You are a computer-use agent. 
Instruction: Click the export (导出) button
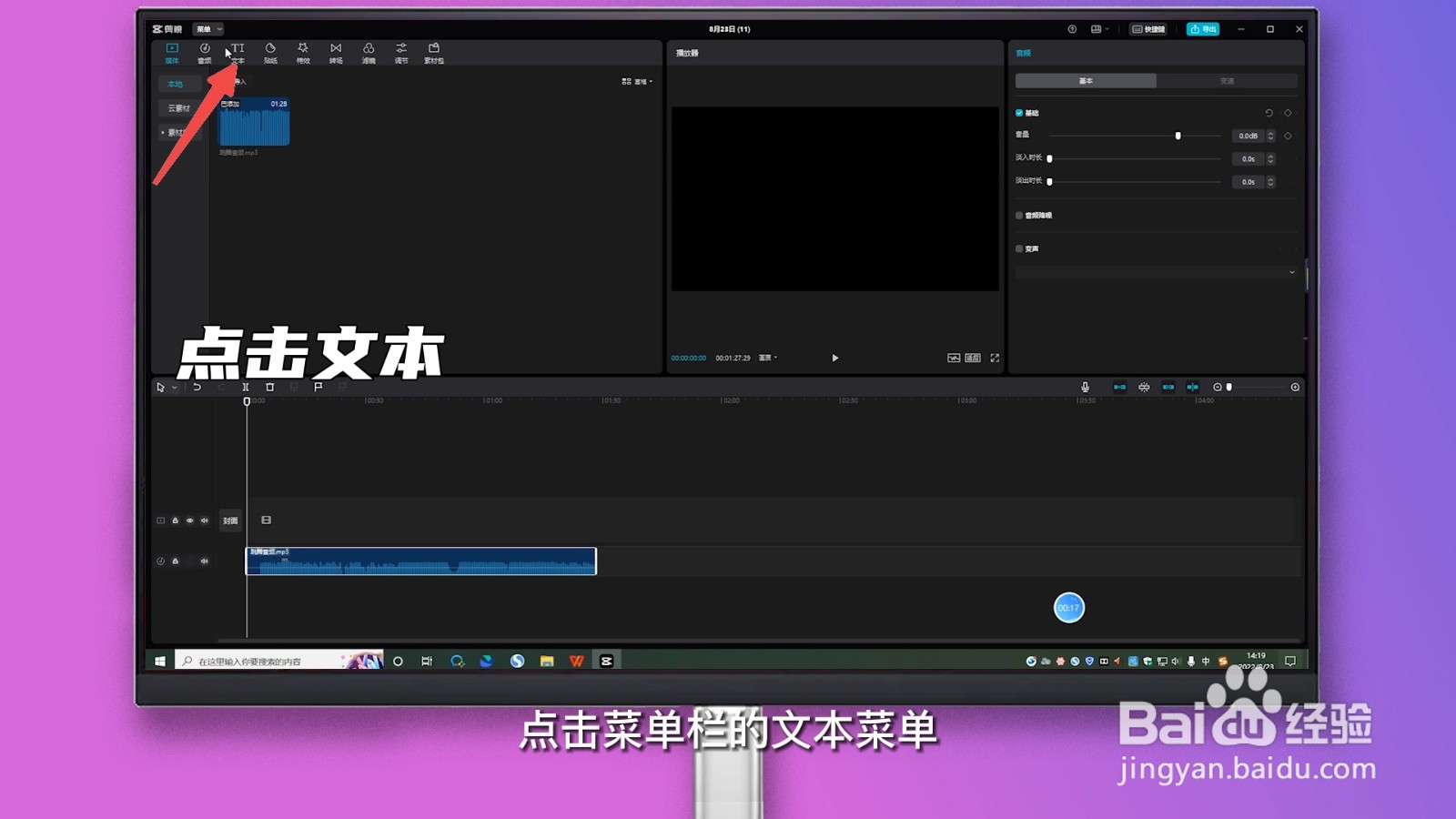pyautogui.click(x=1203, y=29)
